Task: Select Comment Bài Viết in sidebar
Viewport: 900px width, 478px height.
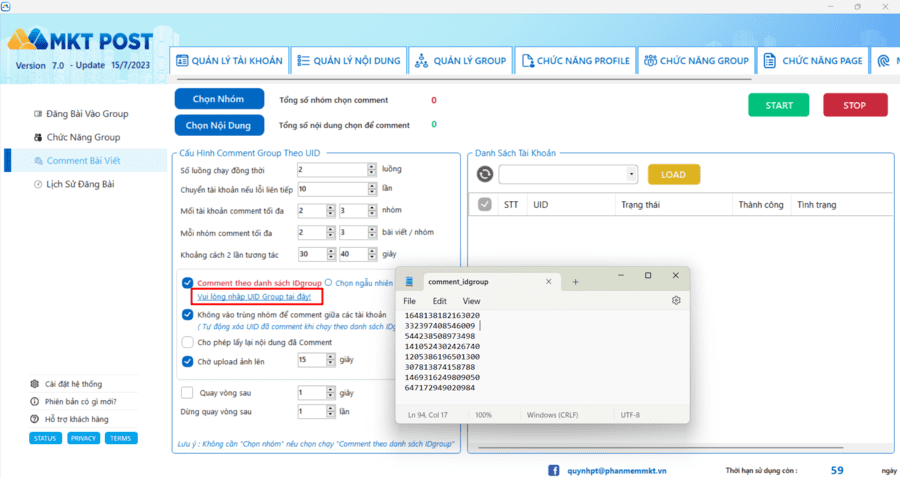Action: click(86, 161)
